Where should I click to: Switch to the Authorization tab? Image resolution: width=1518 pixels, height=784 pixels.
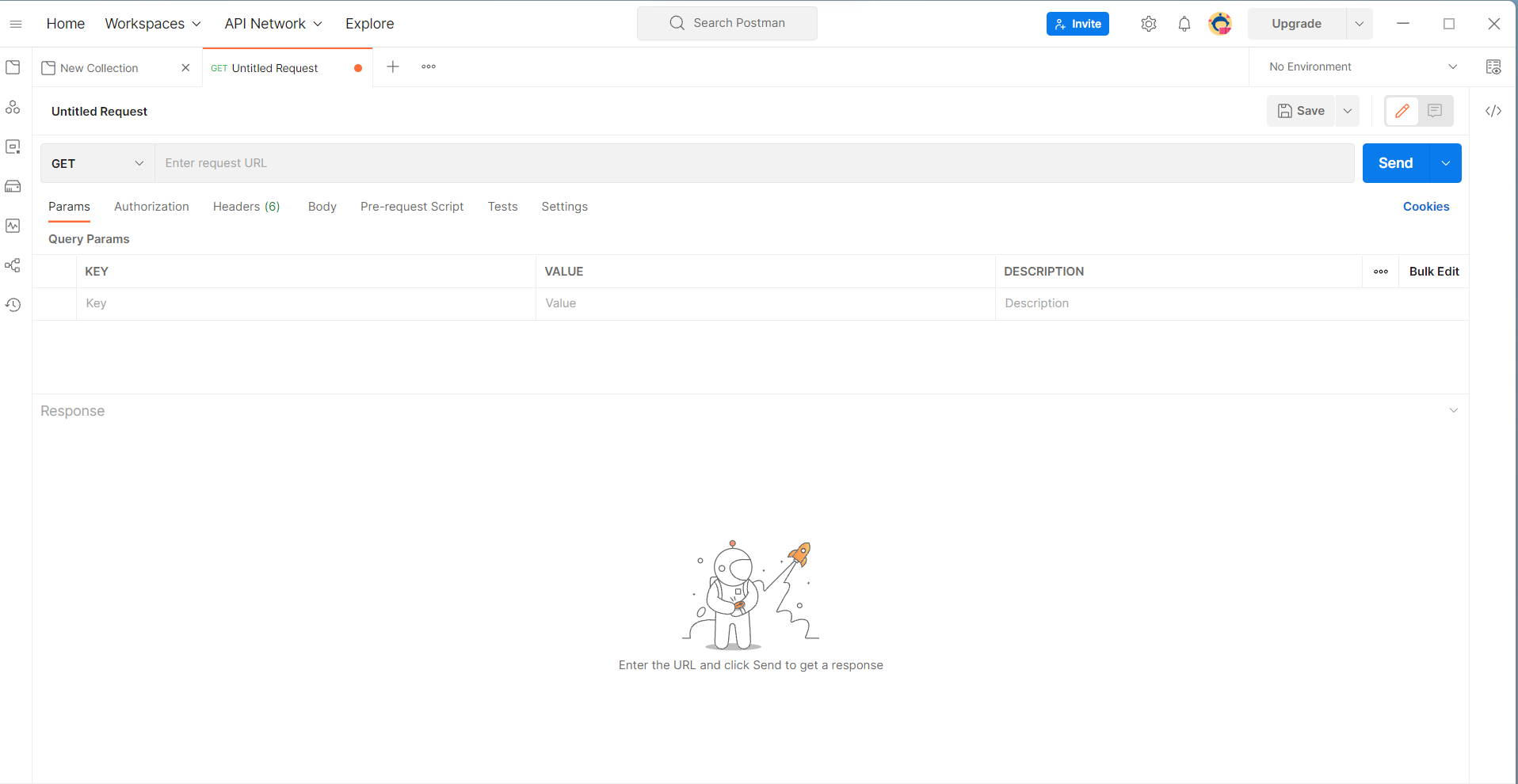click(x=151, y=207)
